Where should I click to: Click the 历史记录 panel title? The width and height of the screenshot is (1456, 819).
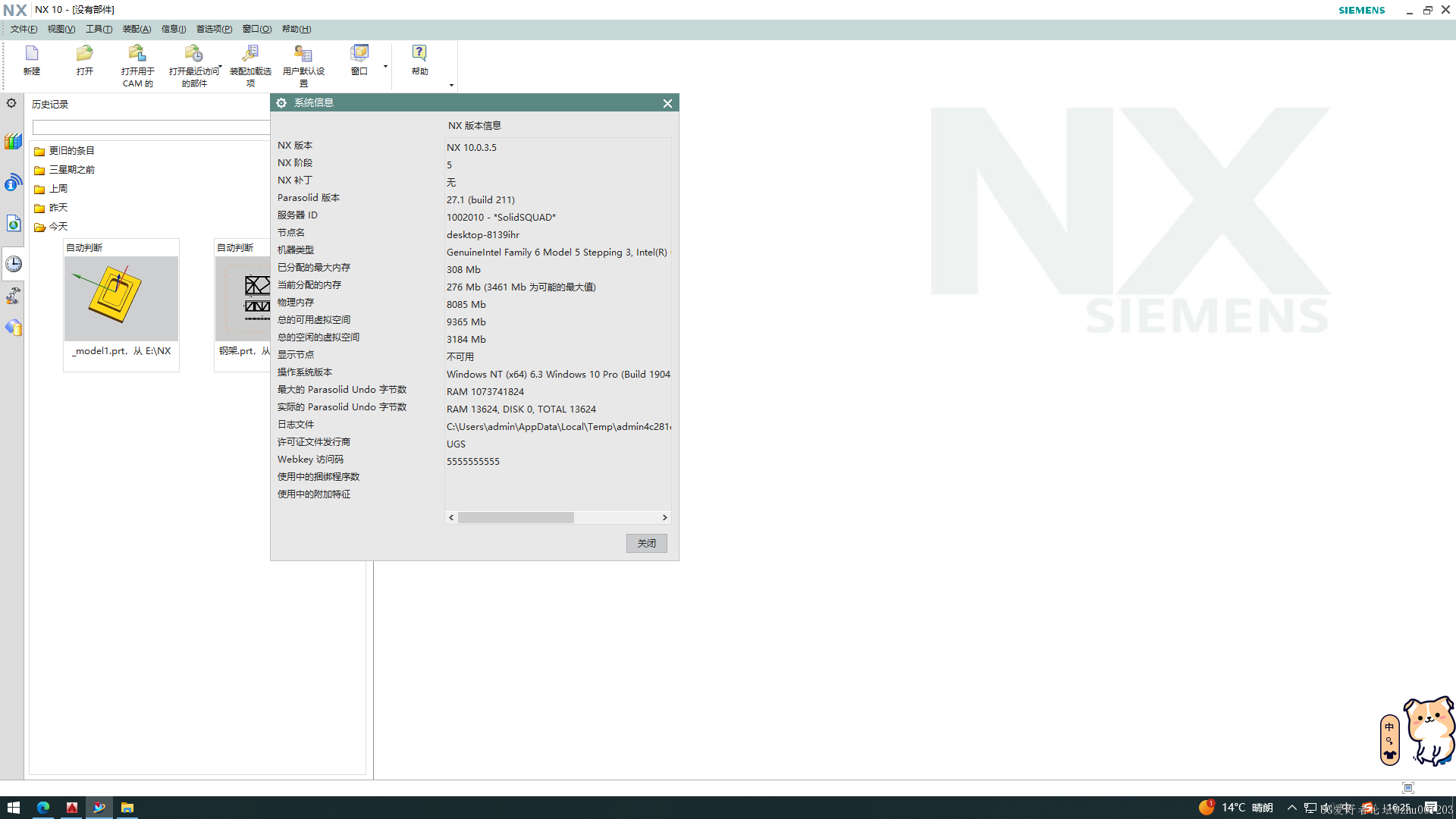tap(50, 105)
